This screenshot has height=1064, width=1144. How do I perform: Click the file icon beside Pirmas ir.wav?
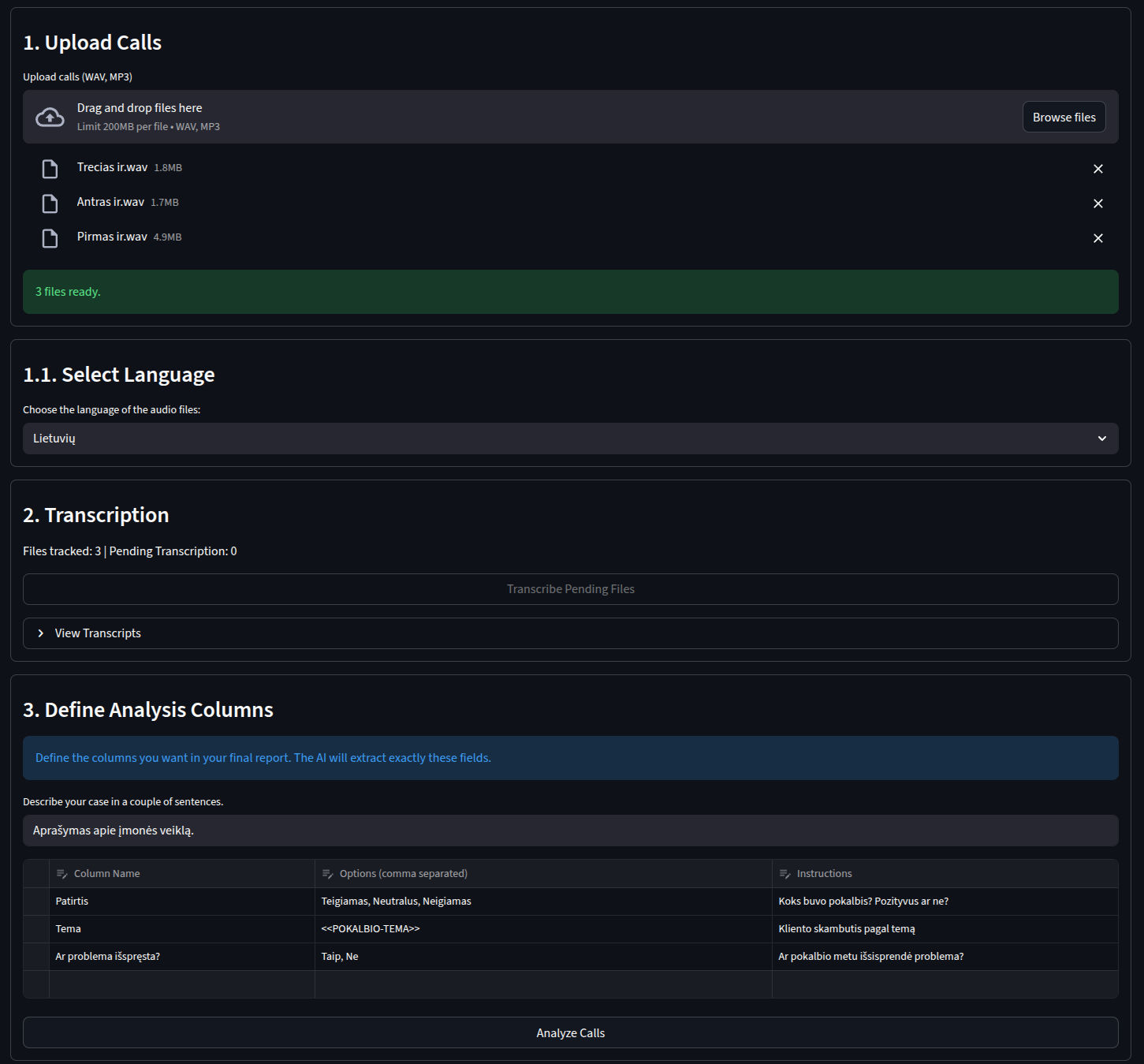[50, 238]
